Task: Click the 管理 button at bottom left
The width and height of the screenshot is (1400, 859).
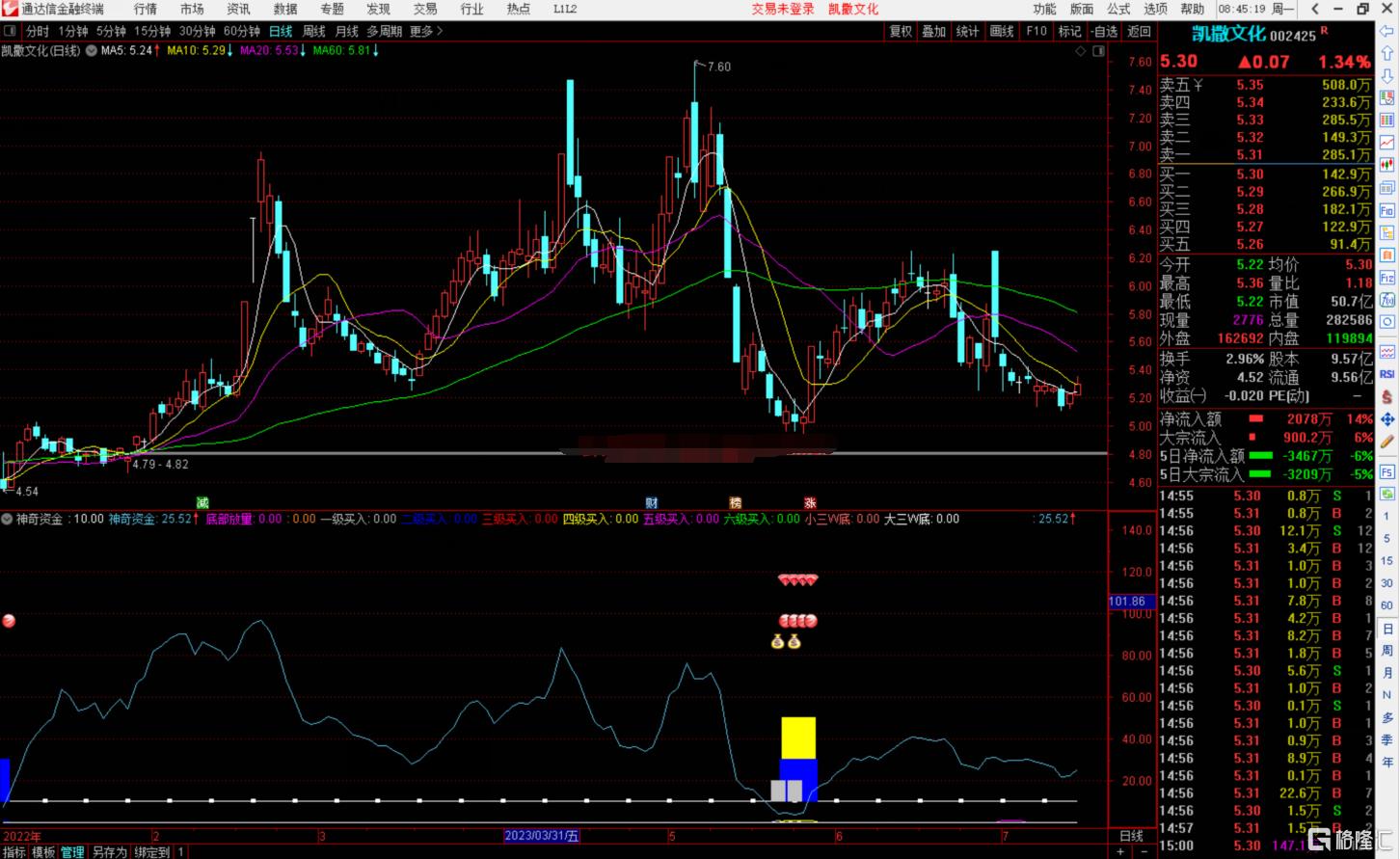Action: pyautogui.click(x=72, y=852)
